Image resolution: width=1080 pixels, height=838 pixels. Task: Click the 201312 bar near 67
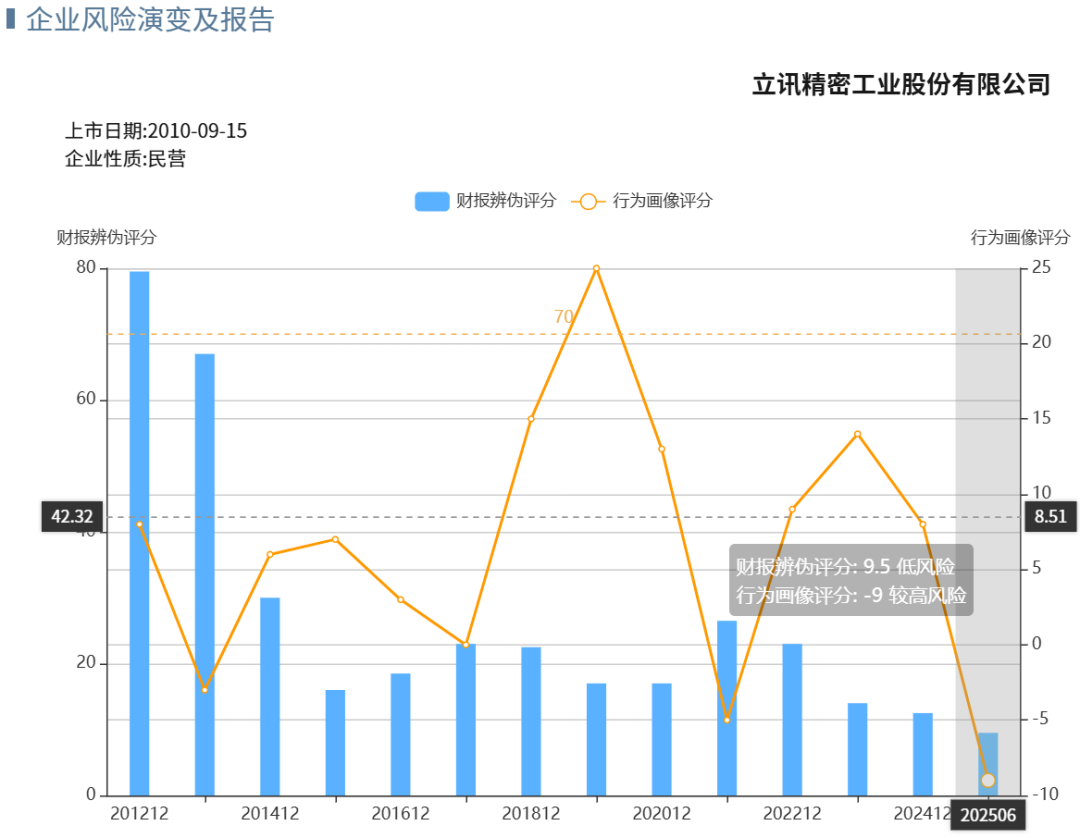tap(205, 574)
